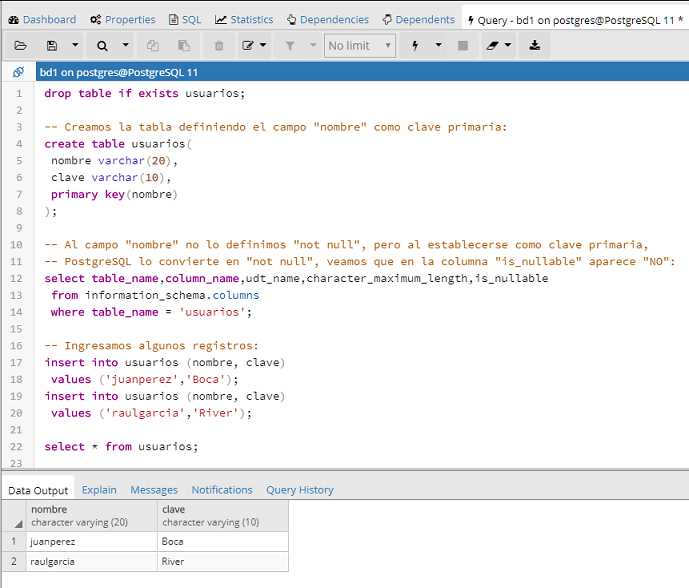Click the clave column header
689x588 pixels.
coord(223,516)
